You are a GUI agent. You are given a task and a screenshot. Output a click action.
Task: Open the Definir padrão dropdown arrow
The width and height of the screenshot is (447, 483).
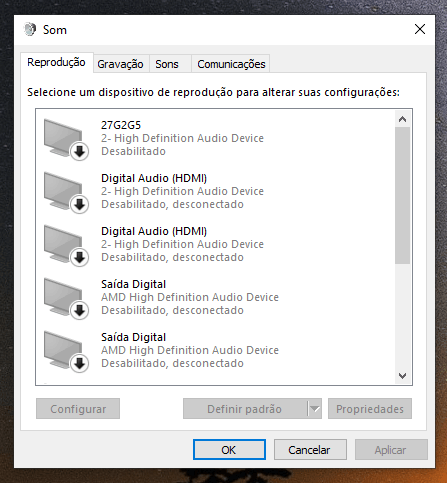click(x=314, y=409)
